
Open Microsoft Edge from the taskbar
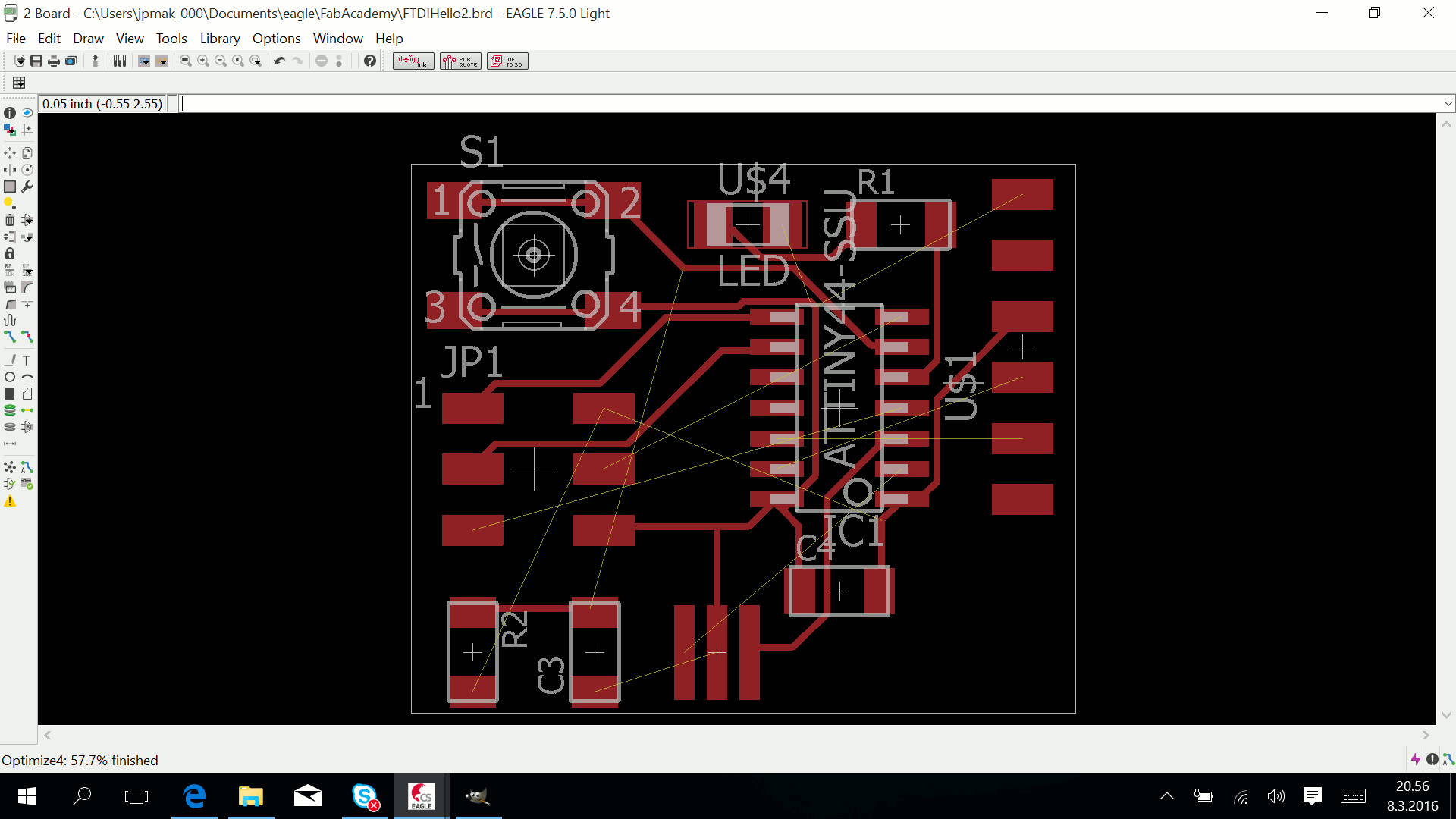click(x=195, y=796)
